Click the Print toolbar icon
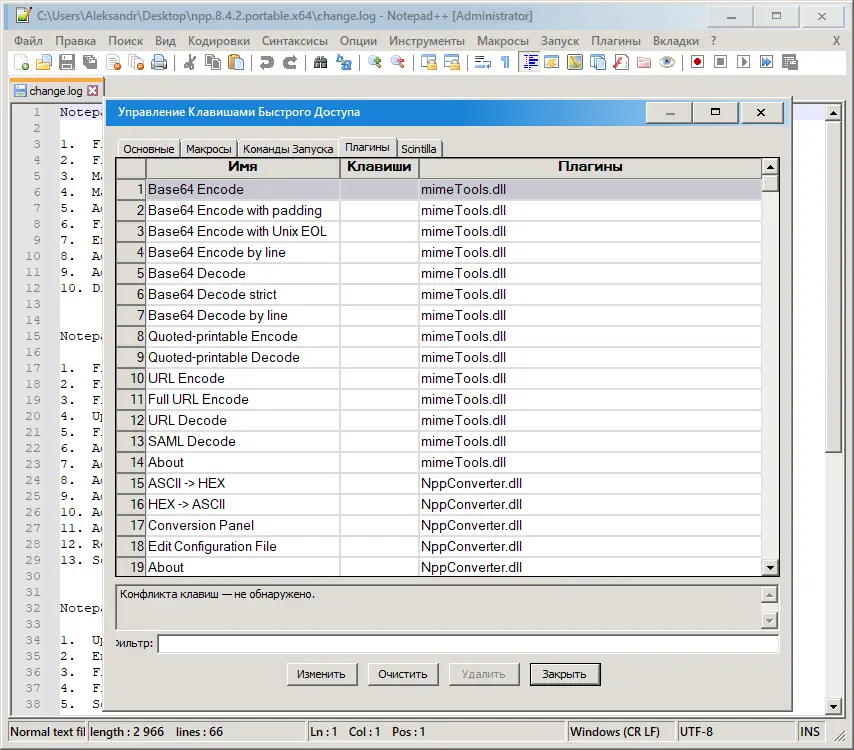The height and width of the screenshot is (750, 854). [159, 63]
